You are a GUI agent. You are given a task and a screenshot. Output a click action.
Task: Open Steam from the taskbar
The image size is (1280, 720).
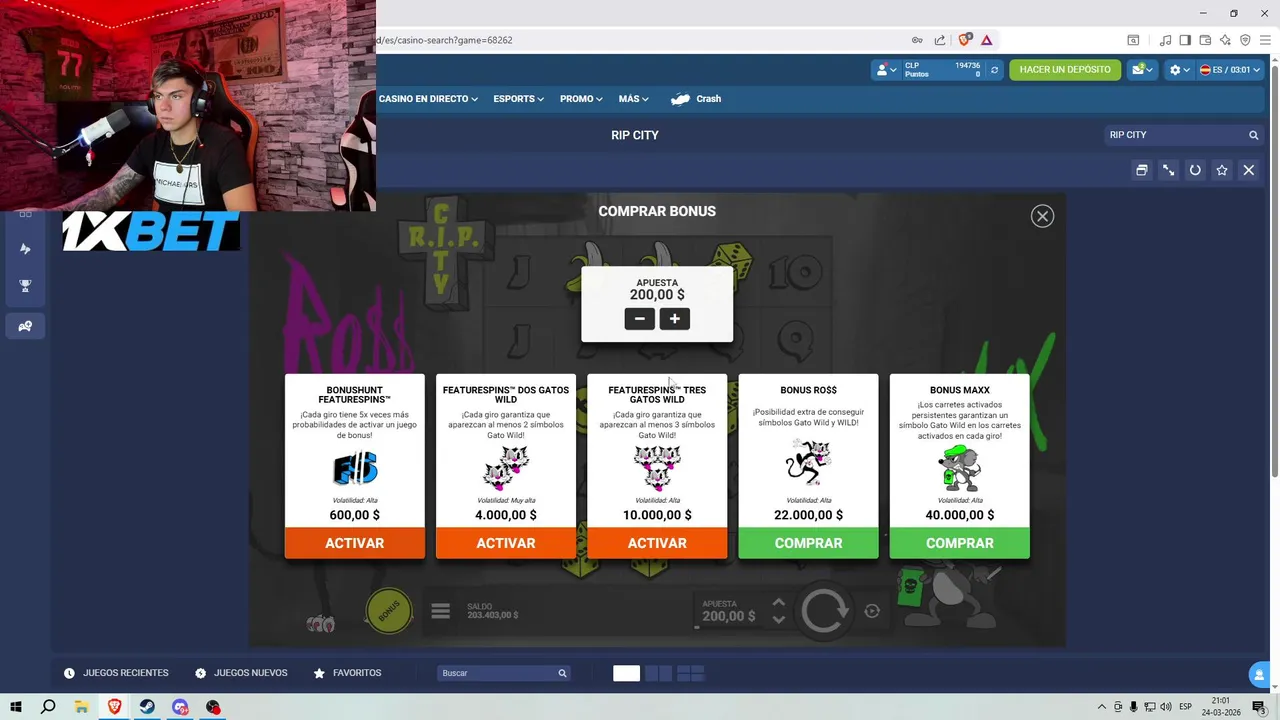147,707
